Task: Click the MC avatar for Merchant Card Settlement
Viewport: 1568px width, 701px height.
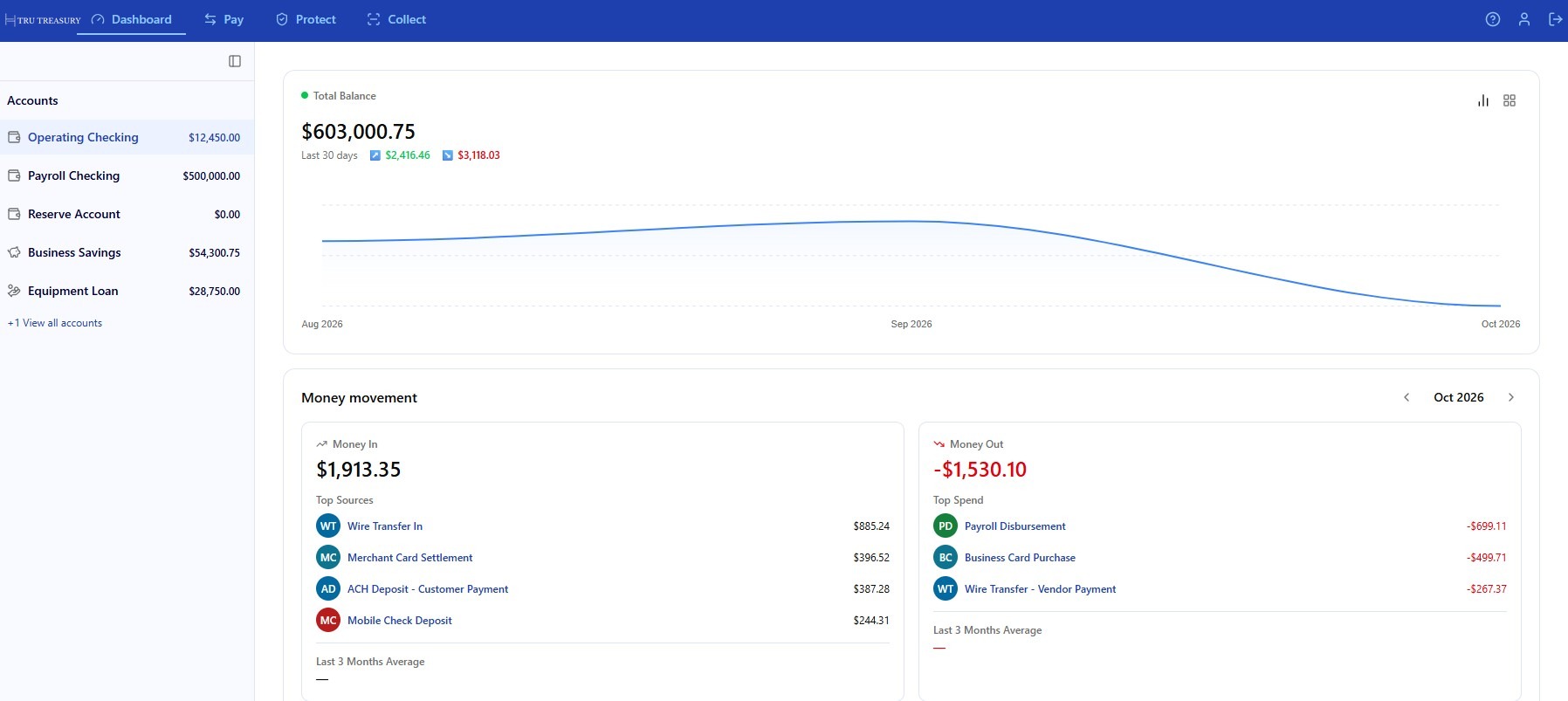Action: pos(328,557)
